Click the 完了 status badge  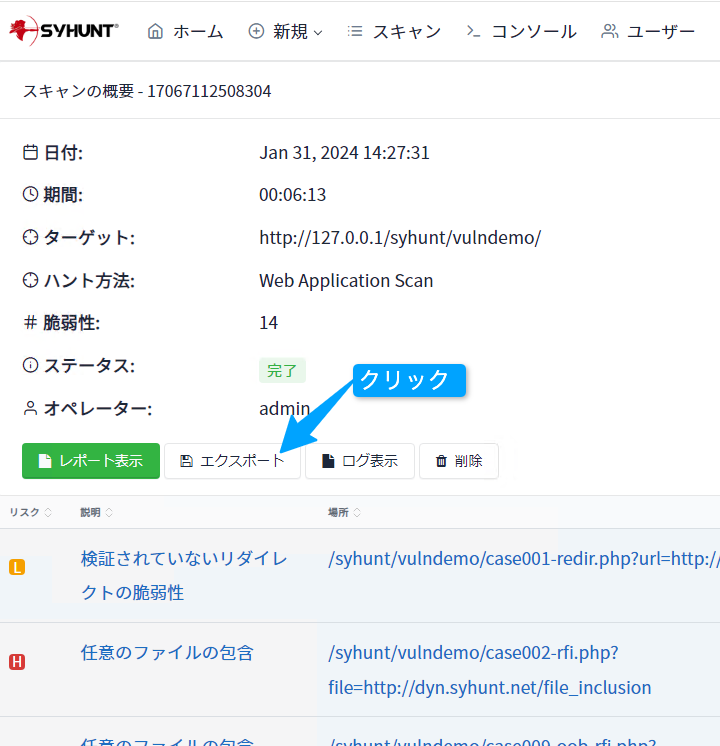point(282,370)
